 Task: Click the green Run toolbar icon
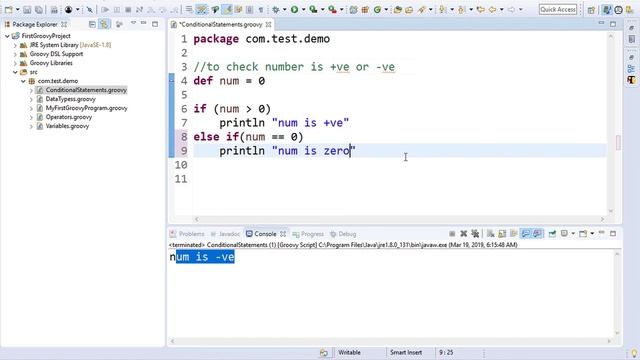[294, 9]
